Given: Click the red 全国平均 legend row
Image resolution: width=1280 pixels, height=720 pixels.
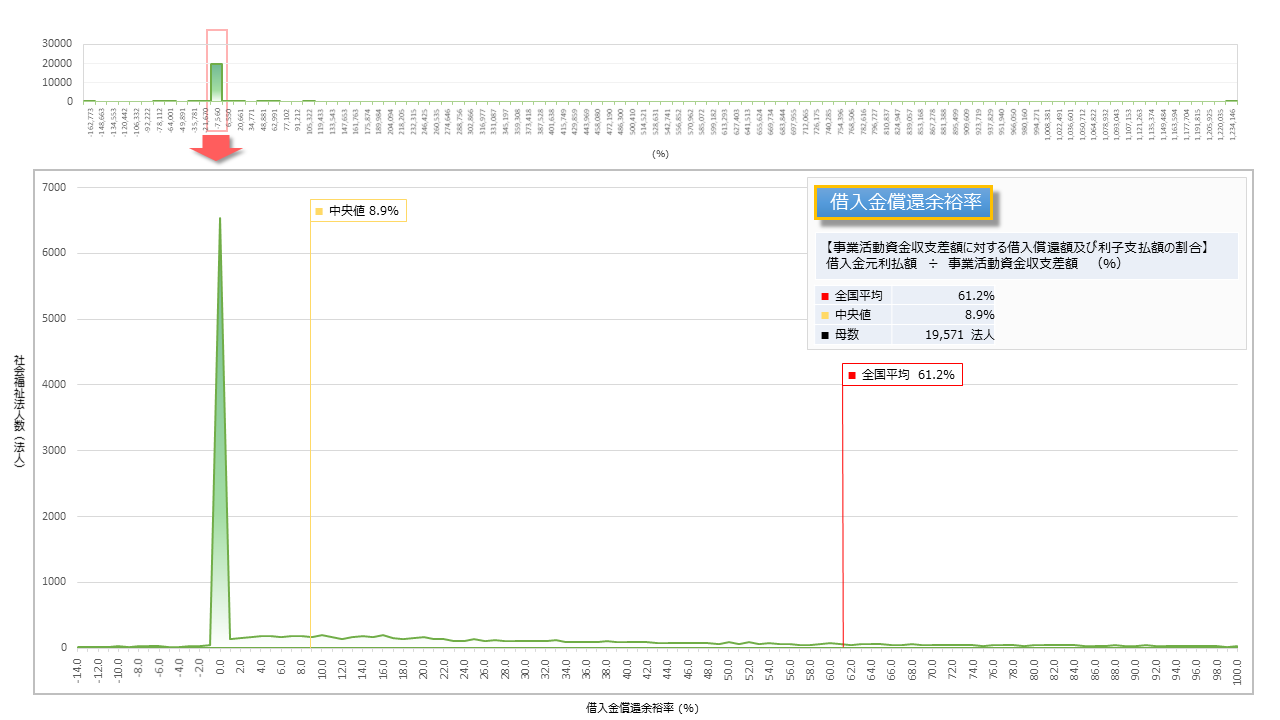Looking at the screenshot, I should (x=907, y=295).
